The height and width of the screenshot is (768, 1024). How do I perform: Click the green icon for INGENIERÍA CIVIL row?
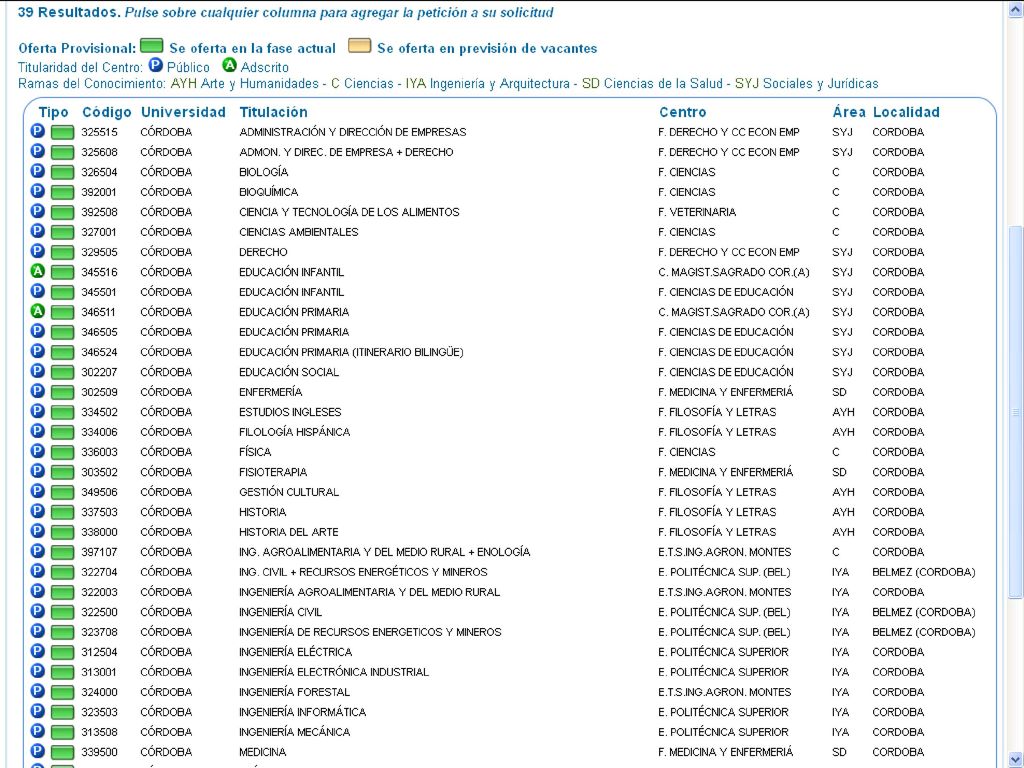[63, 613]
